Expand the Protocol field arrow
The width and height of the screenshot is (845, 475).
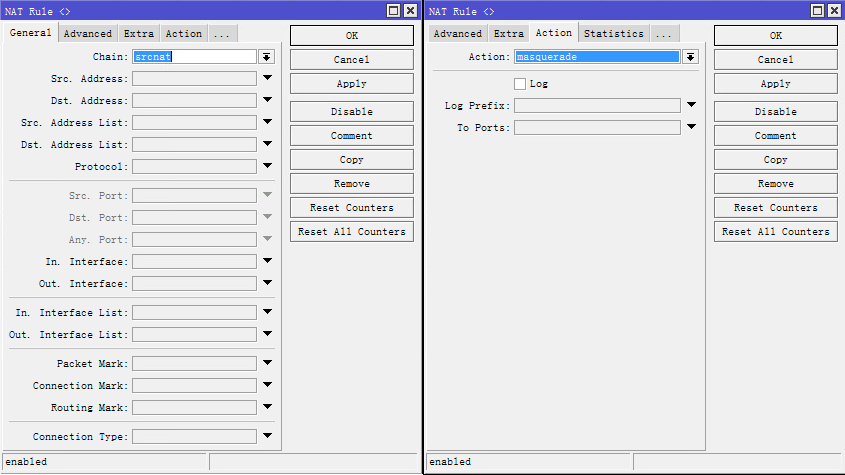[267, 166]
